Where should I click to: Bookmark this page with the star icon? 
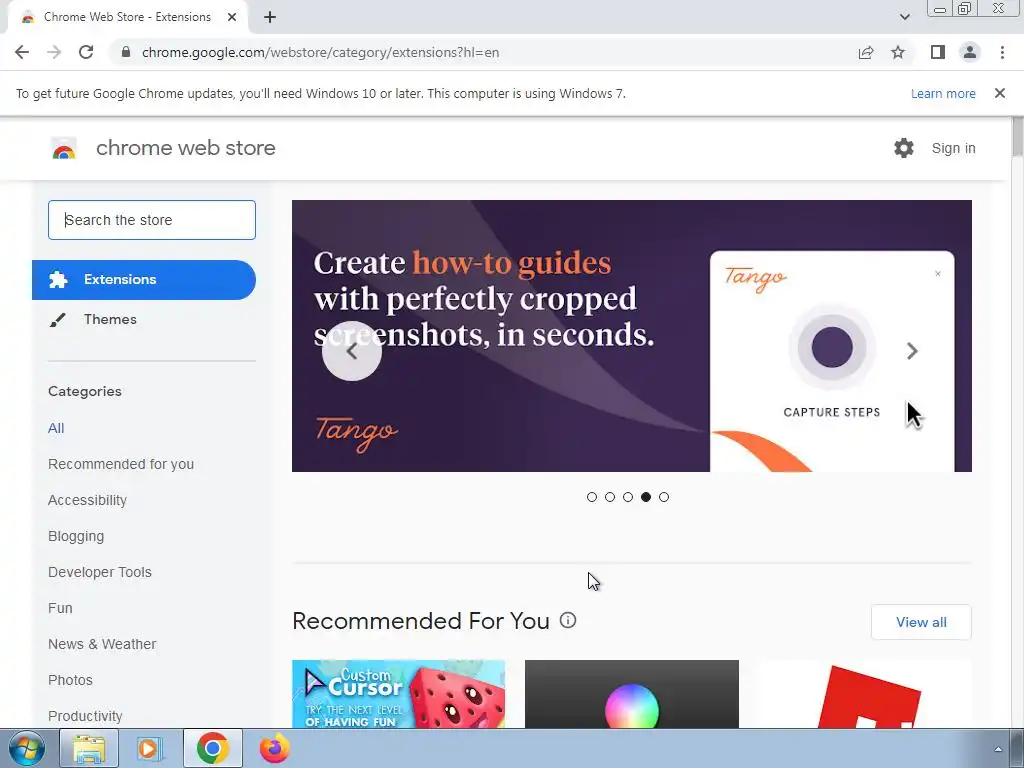tap(898, 52)
